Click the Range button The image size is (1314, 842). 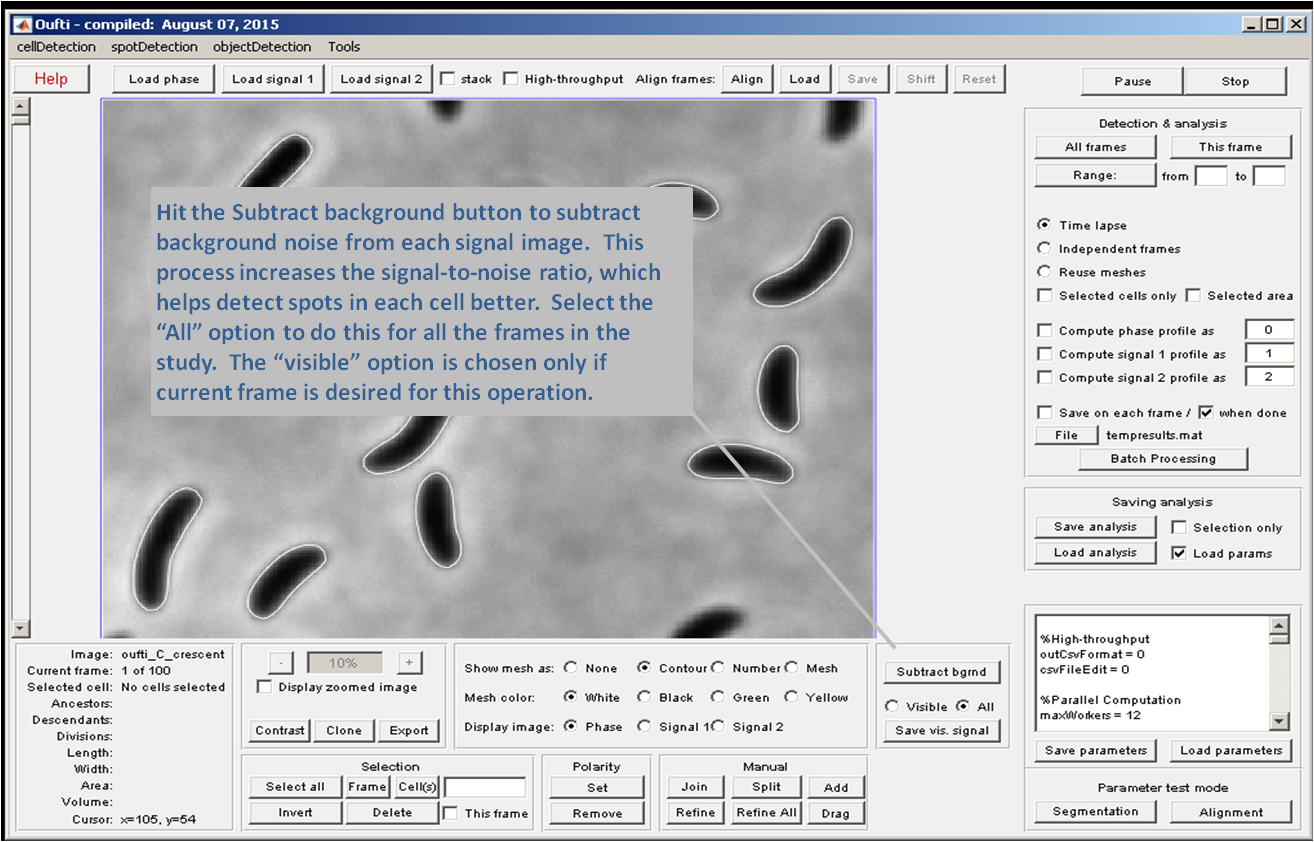(1096, 175)
